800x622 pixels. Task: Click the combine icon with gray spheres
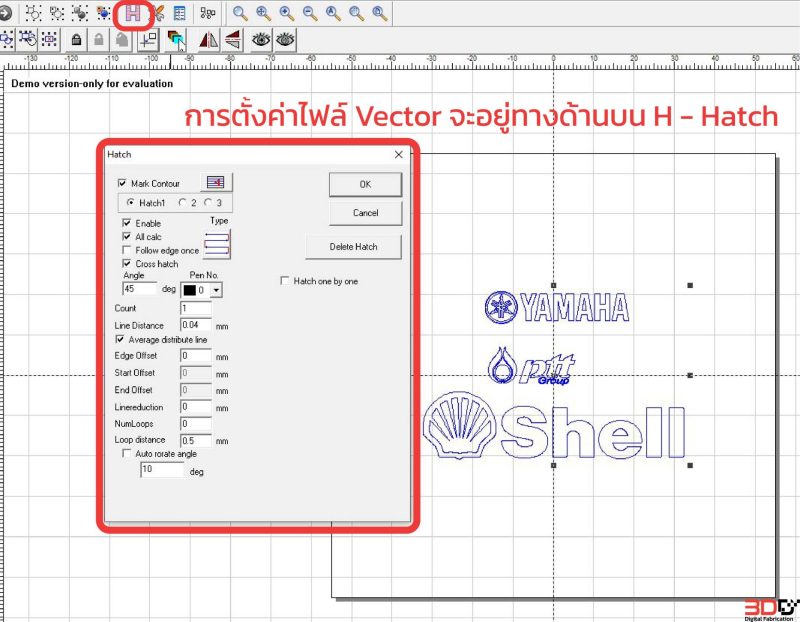click(x=80, y=13)
